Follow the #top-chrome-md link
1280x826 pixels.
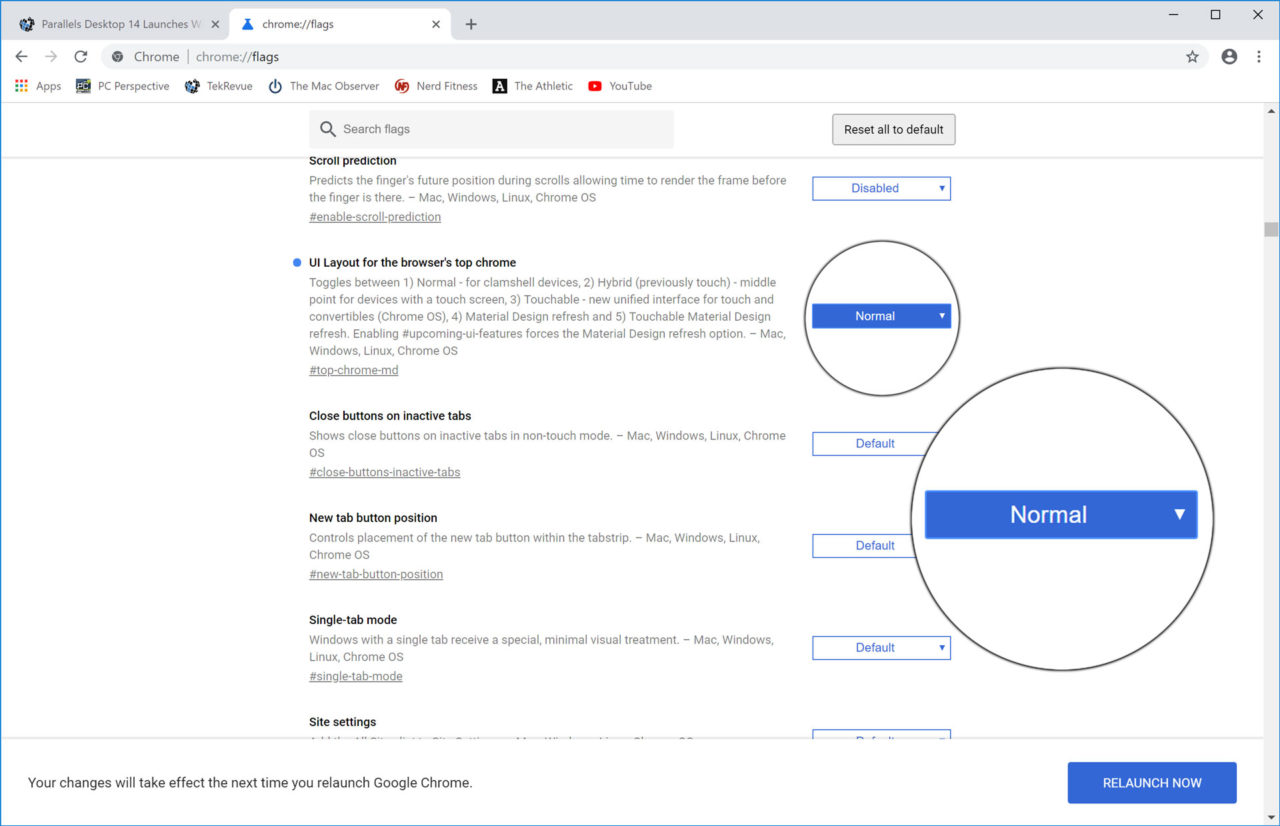(x=353, y=370)
